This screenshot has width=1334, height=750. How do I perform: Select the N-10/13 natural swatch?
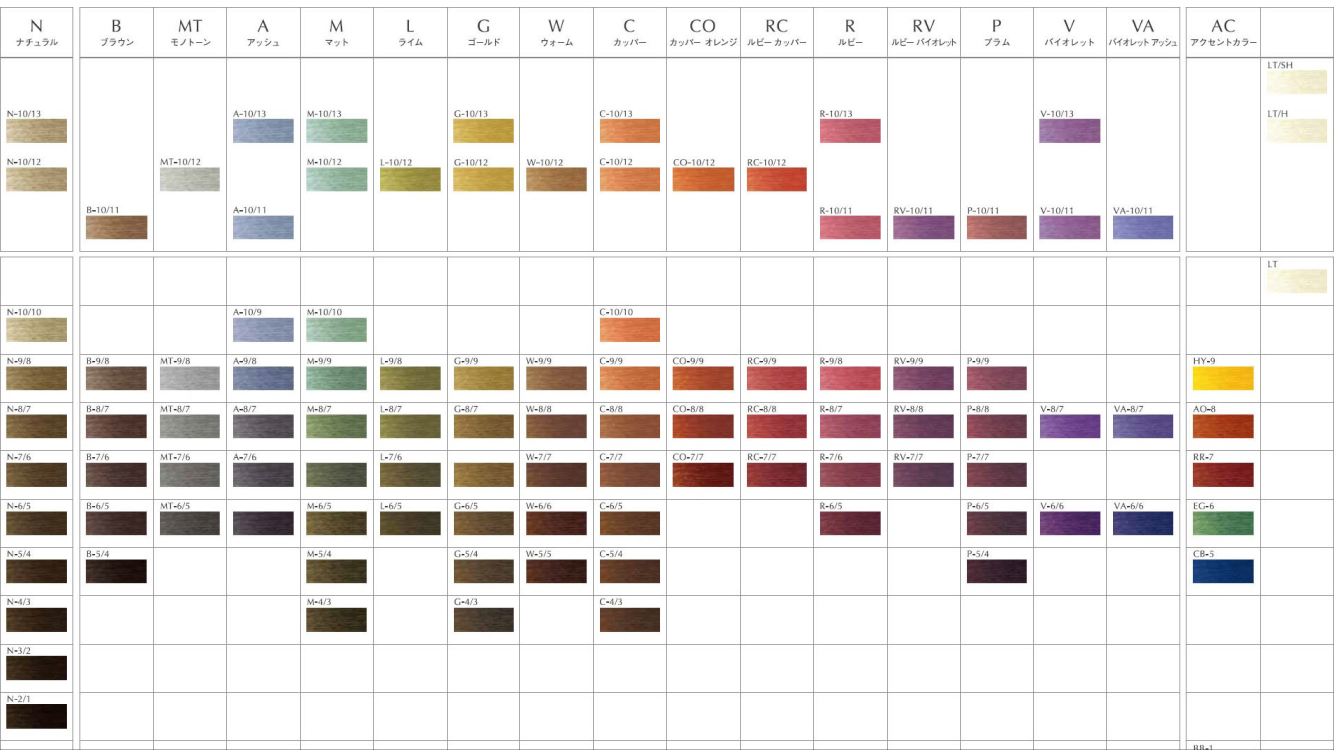point(36,131)
